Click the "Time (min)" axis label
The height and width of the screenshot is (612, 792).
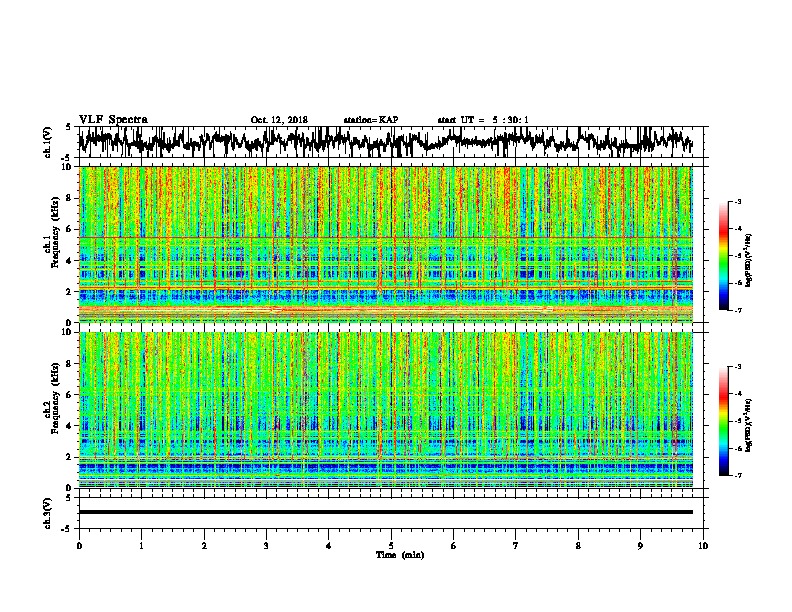400,555
